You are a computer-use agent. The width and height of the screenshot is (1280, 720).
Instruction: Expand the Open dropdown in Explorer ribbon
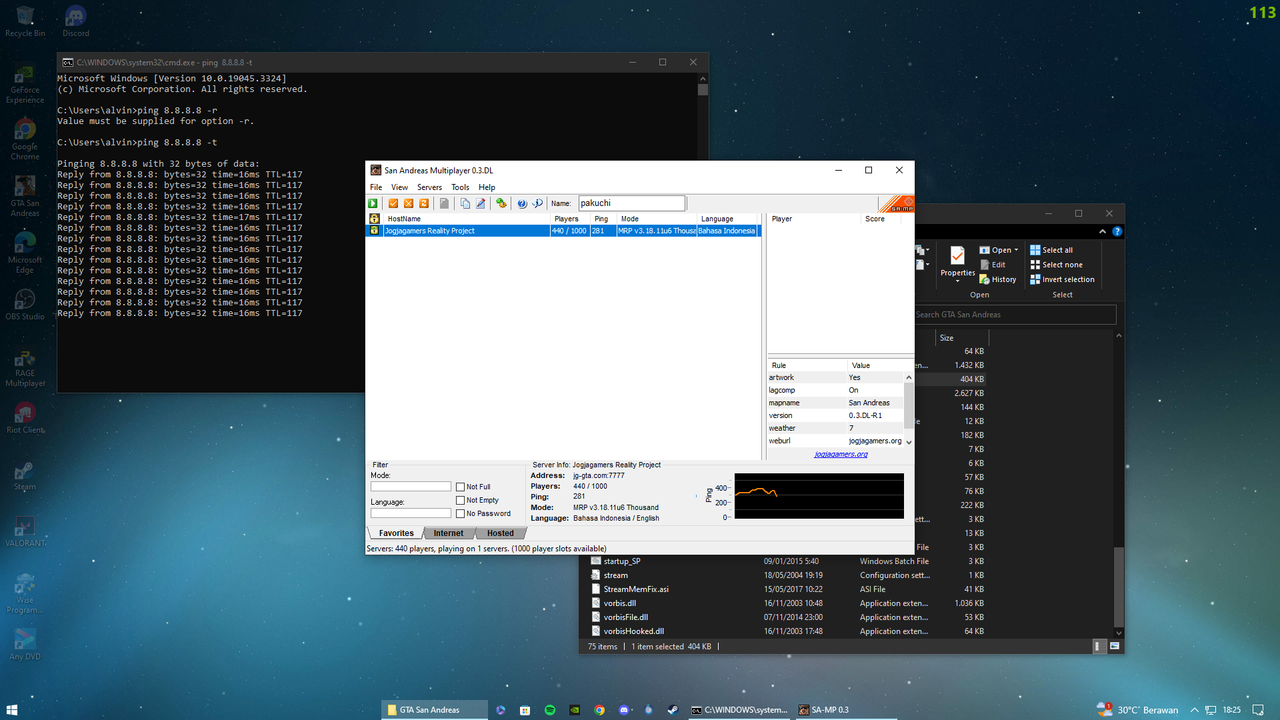tap(1016, 250)
